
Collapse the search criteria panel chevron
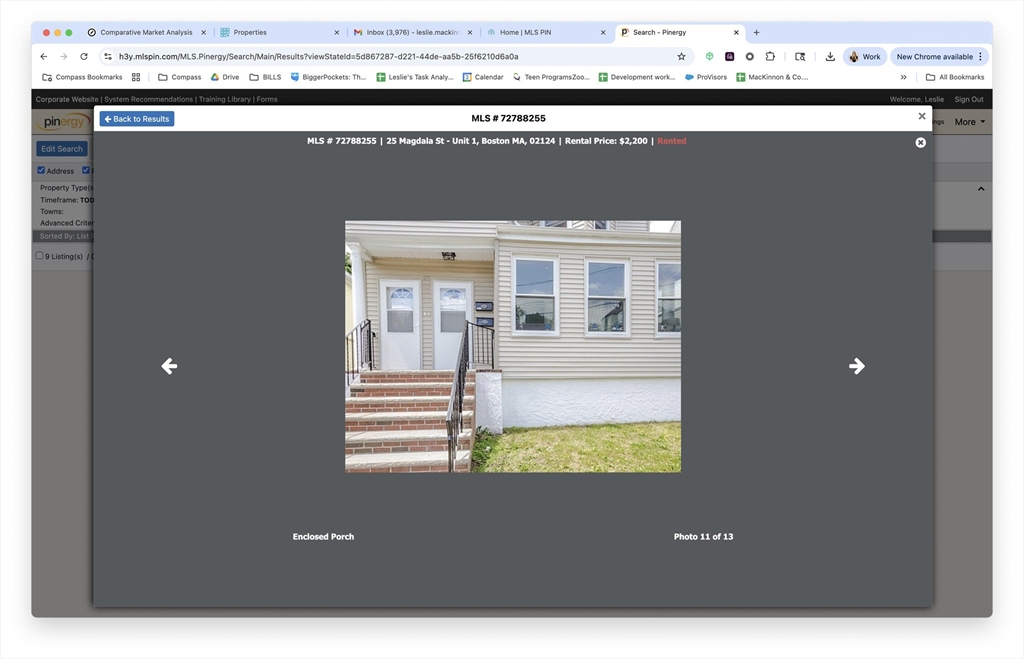(980, 188)
